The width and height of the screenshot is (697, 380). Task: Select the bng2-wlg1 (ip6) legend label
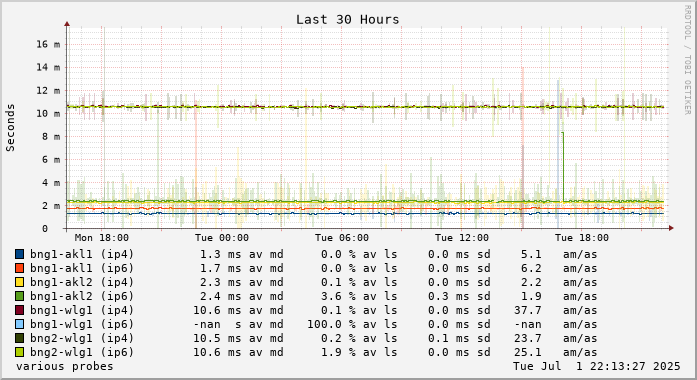(82, 352)
